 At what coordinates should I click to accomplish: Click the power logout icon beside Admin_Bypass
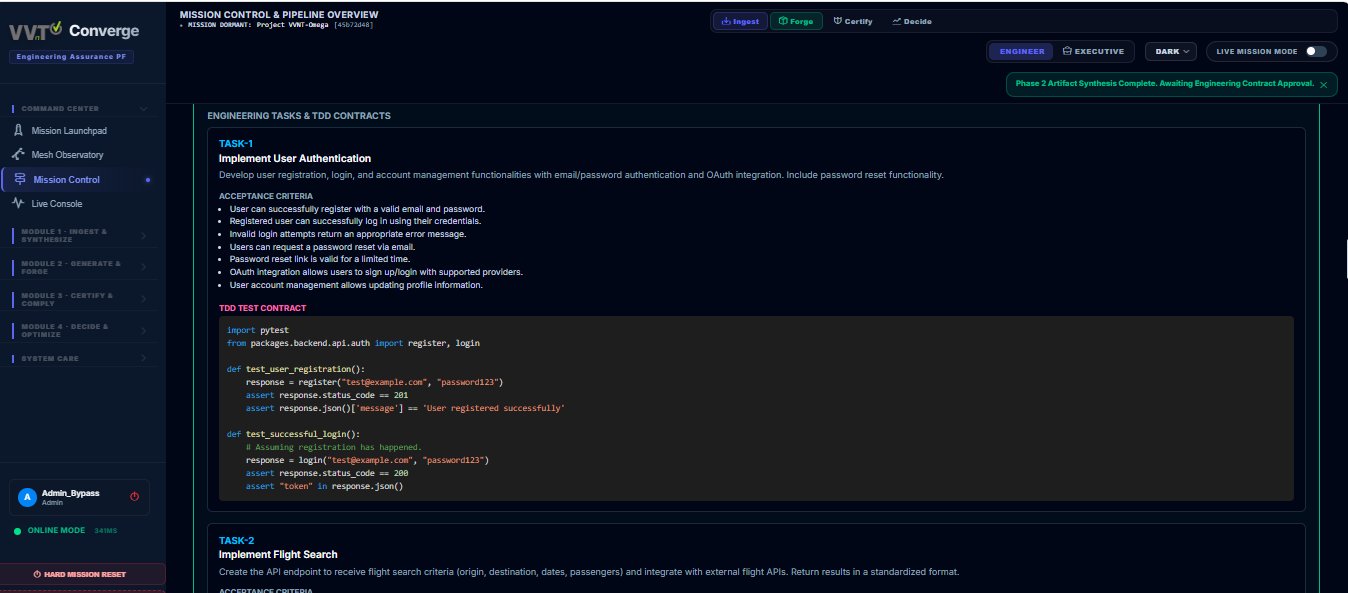[x=134, y=496]
